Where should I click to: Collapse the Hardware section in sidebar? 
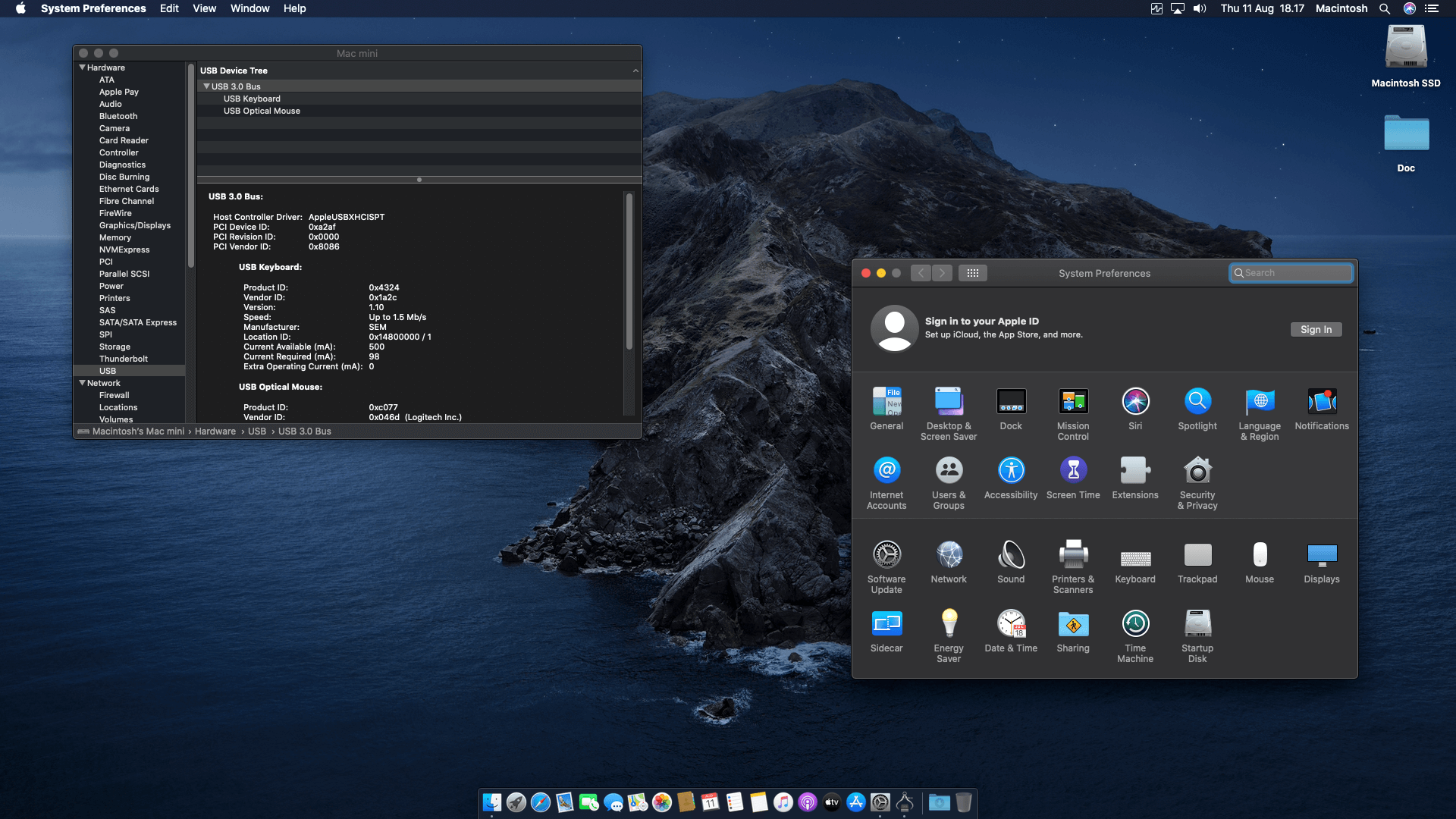tap(82, 67)
